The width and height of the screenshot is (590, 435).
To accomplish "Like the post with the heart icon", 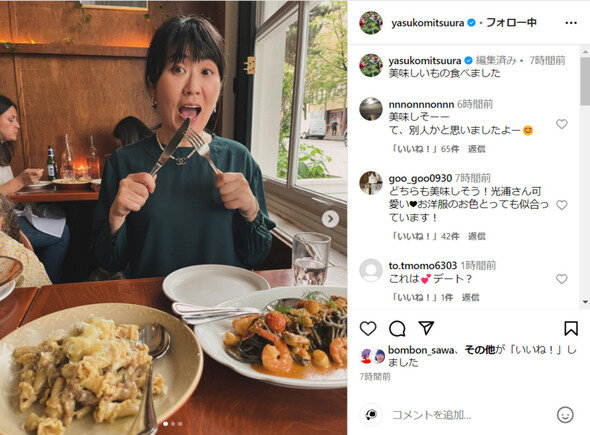I will pyautogui.click(x=368, y=329).
